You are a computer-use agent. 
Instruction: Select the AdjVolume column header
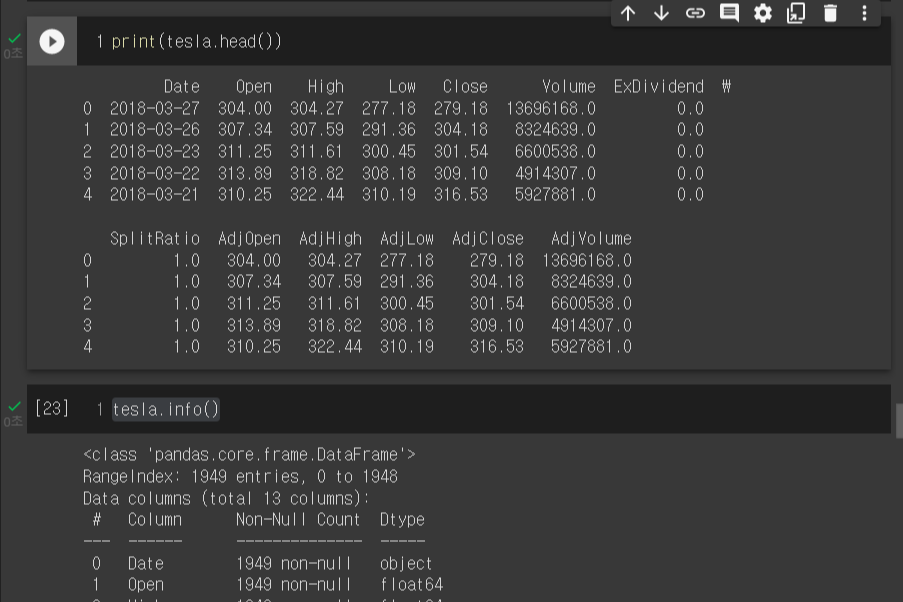591,238
